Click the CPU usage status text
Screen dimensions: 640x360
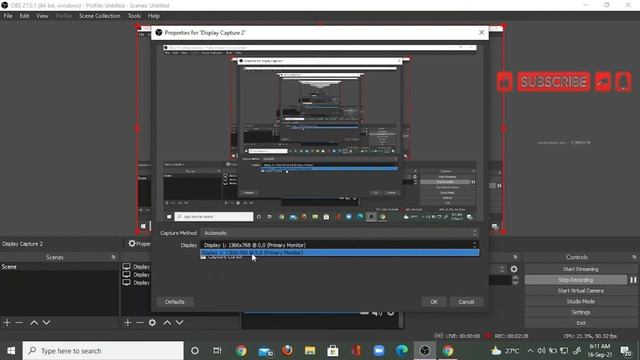click(590, 336)
